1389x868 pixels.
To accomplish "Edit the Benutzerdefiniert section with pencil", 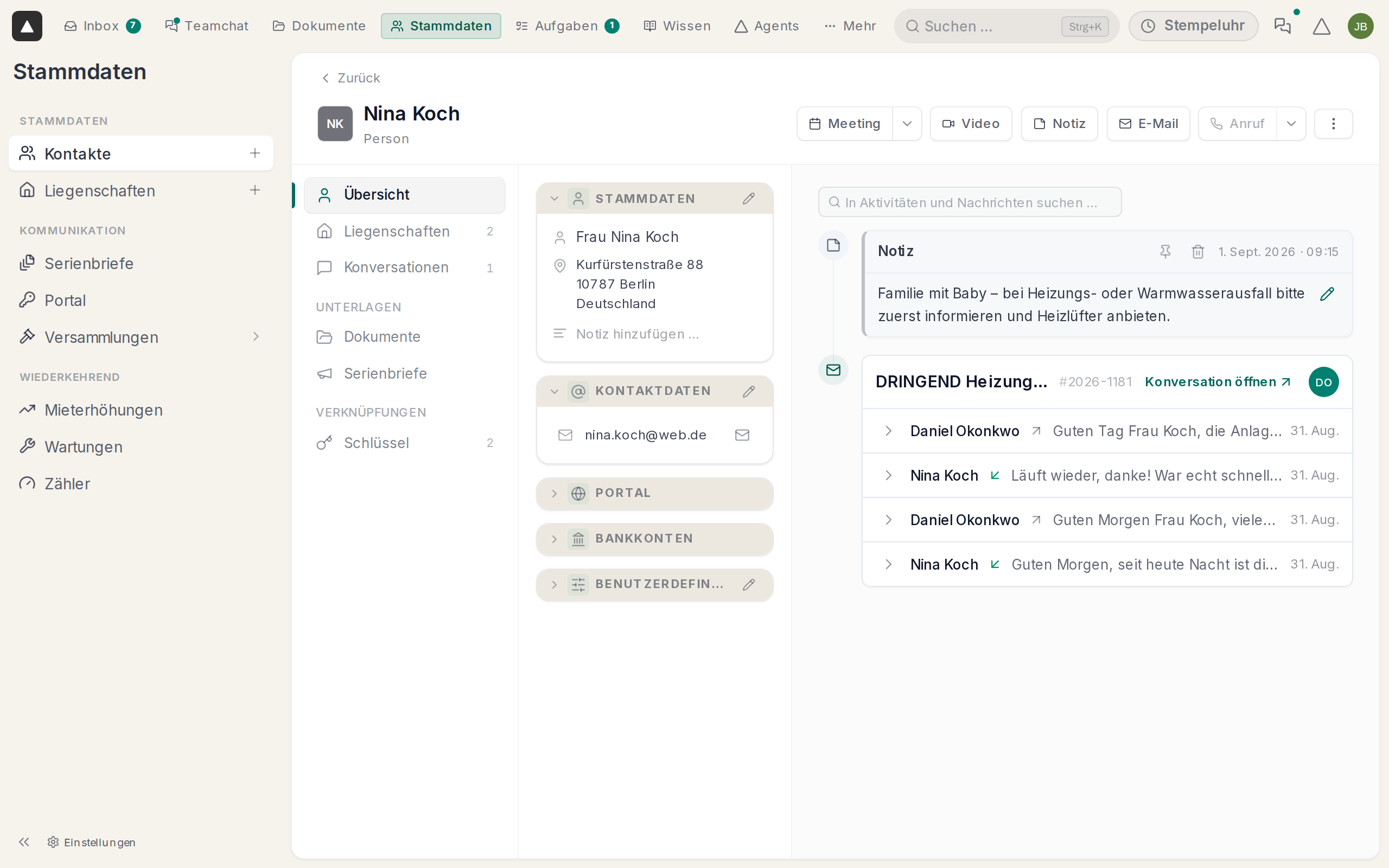I will pos(748,584).
